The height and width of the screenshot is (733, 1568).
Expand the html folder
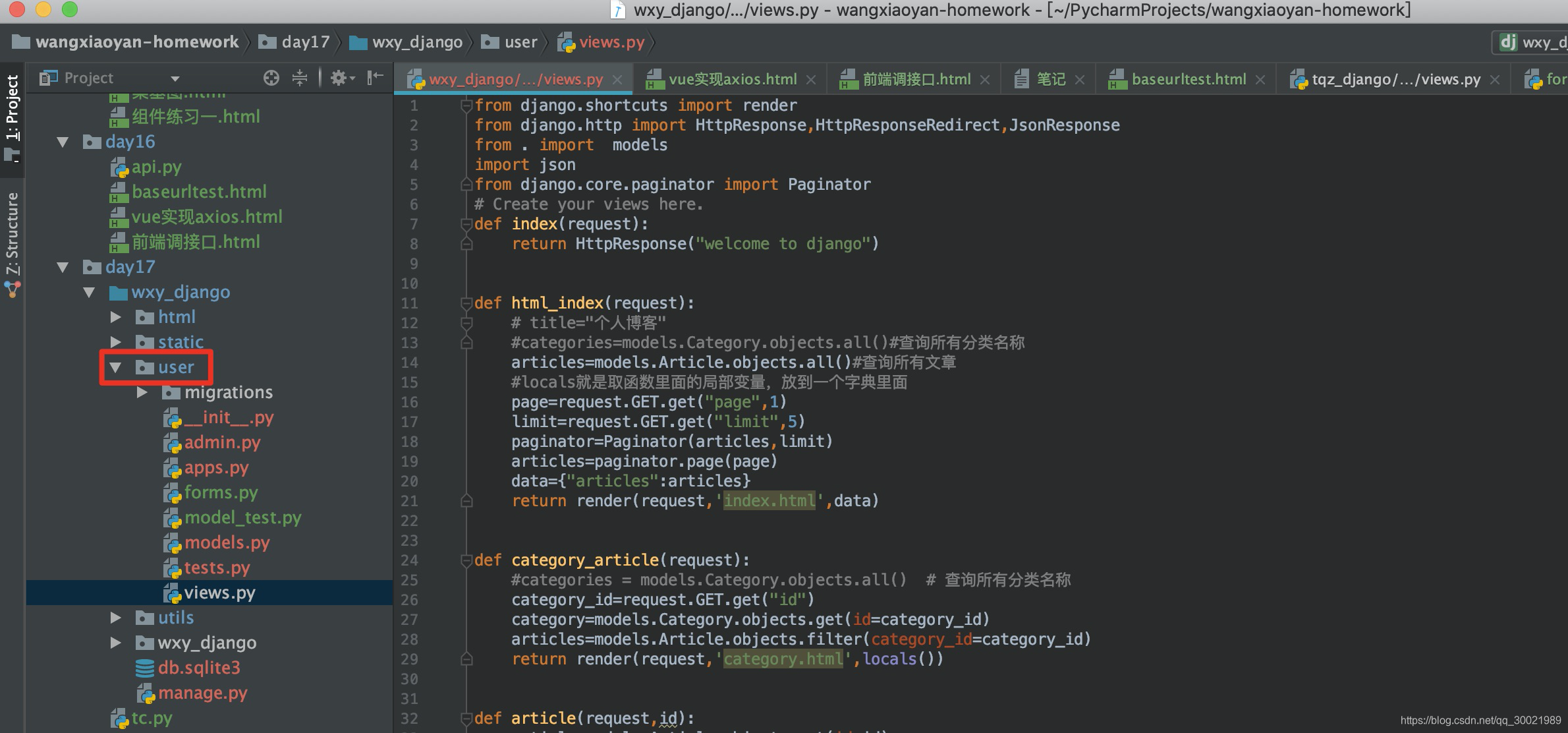(115, 317)
